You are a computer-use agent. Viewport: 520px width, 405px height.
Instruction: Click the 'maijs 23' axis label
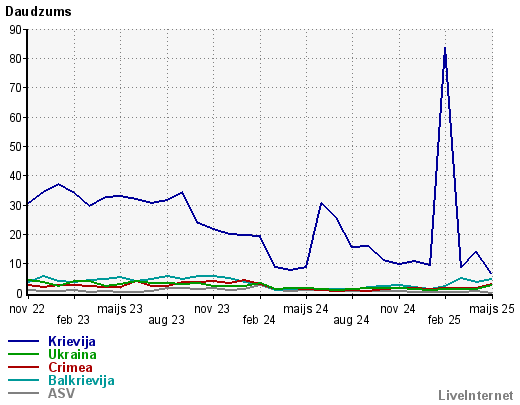tap(120, 309)
